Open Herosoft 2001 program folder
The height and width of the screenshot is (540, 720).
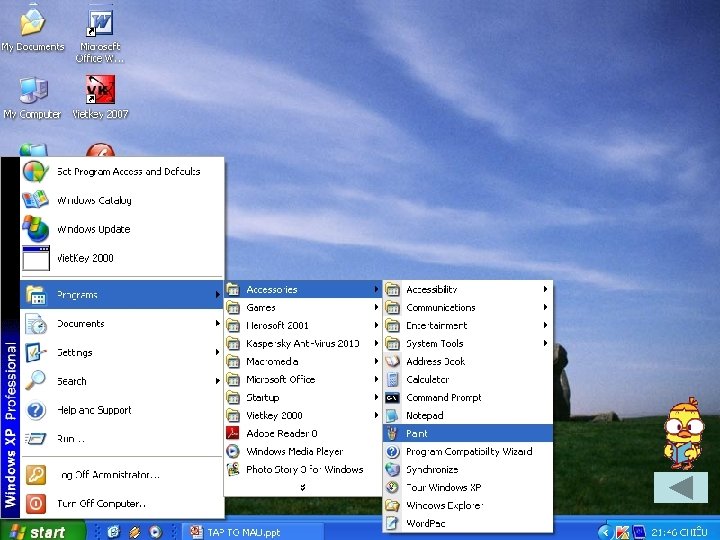pyautogui.click(x=303, y=325)
